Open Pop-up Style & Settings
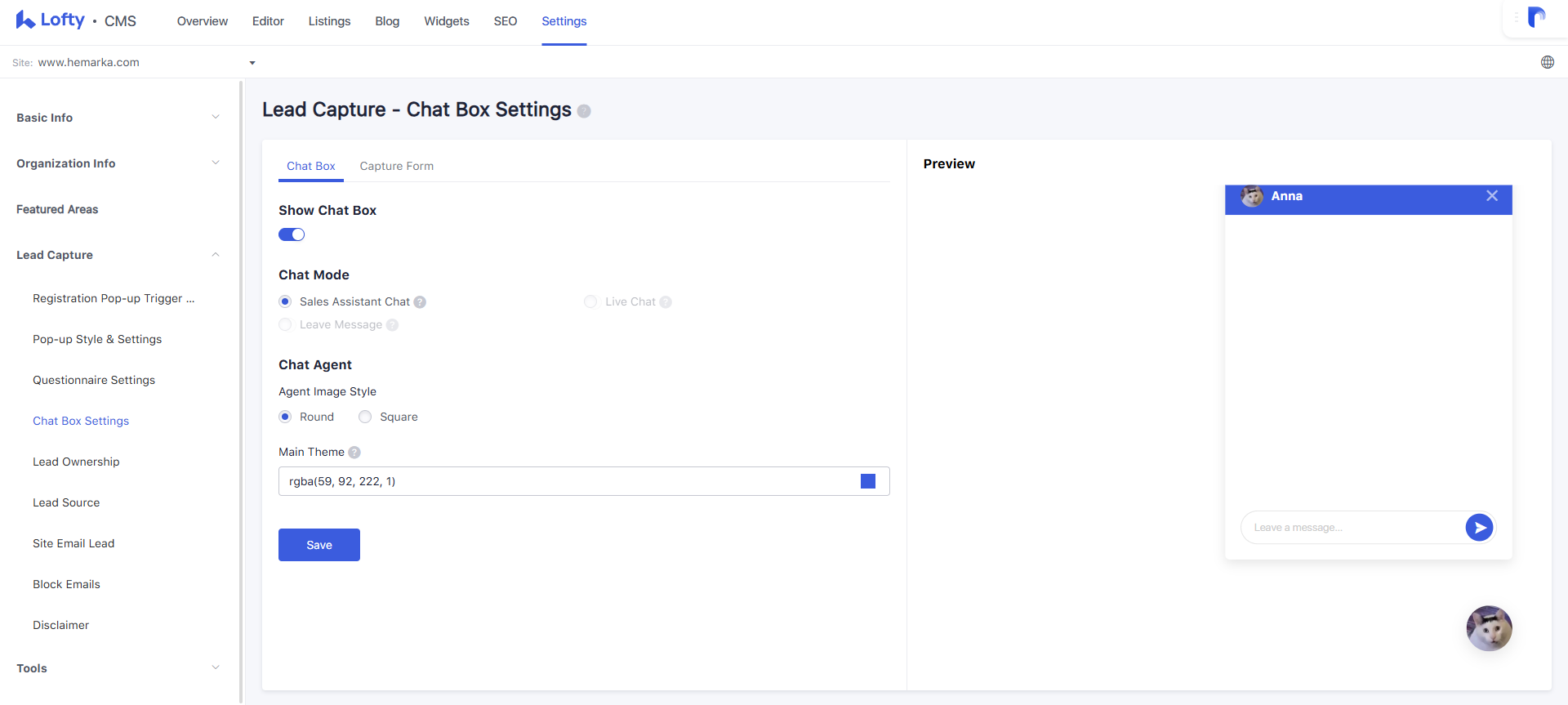This screenshot has width=1568, height=705. coord(97,339)
